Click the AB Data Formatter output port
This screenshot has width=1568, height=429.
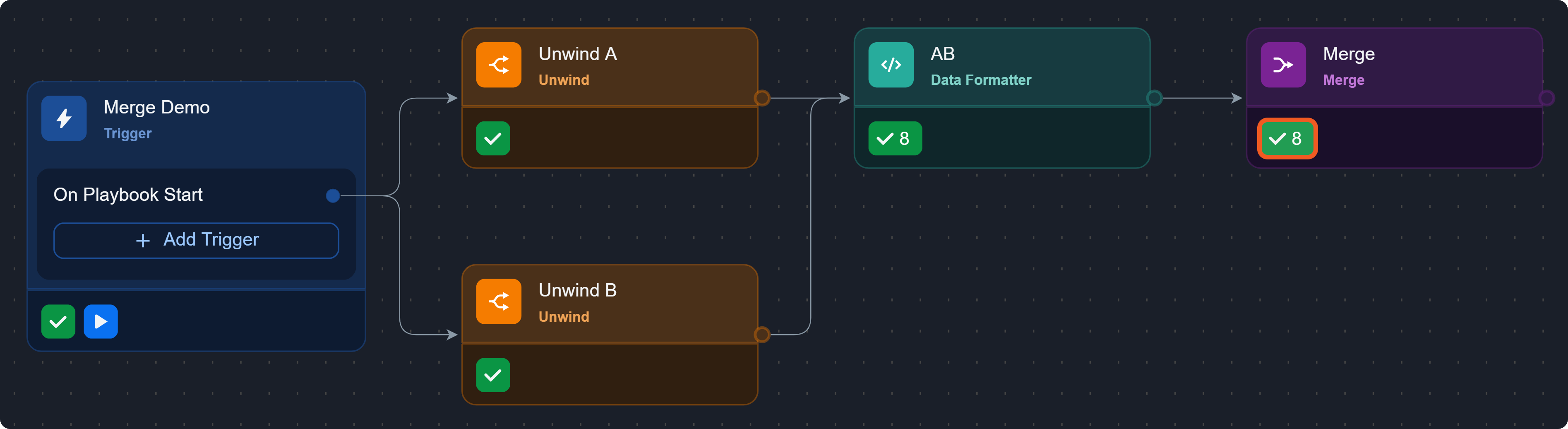(1153, 97)
